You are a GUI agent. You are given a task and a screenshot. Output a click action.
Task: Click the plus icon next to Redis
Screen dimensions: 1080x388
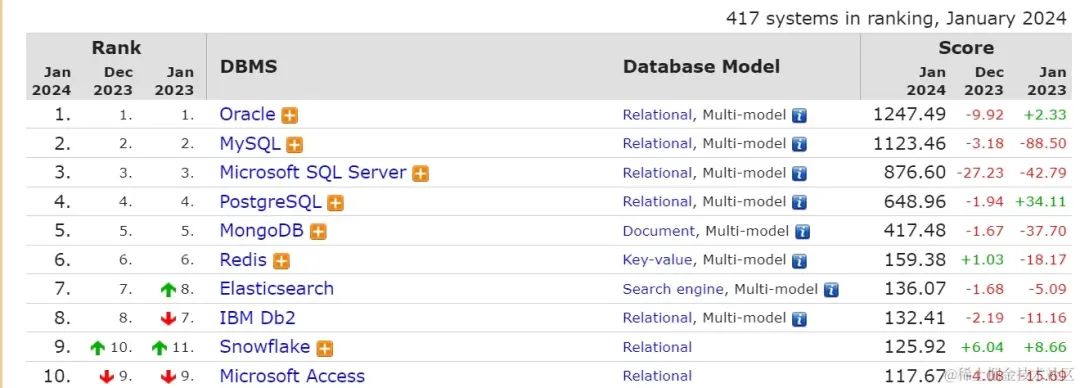[x=281, y=261]
